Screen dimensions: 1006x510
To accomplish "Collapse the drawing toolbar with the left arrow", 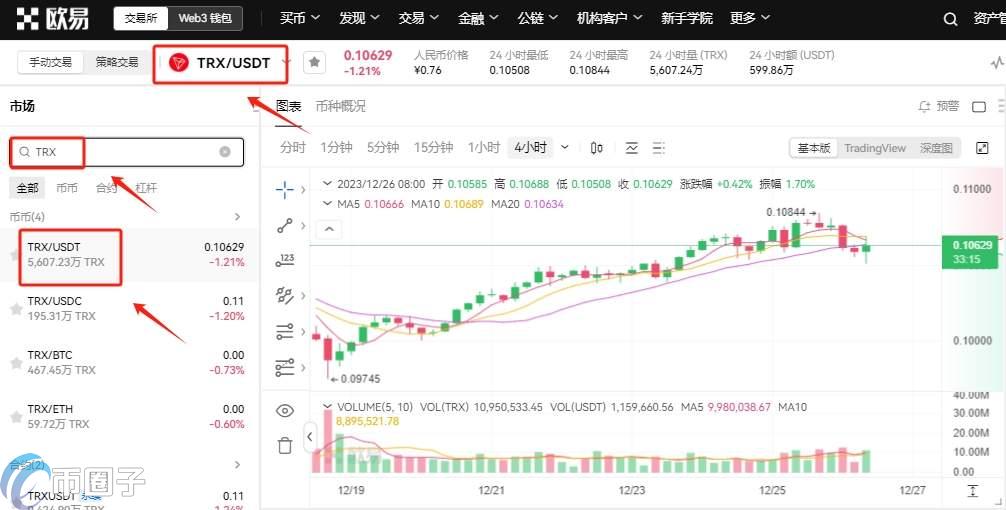I will pyautogui.click(x=309, y=437).
